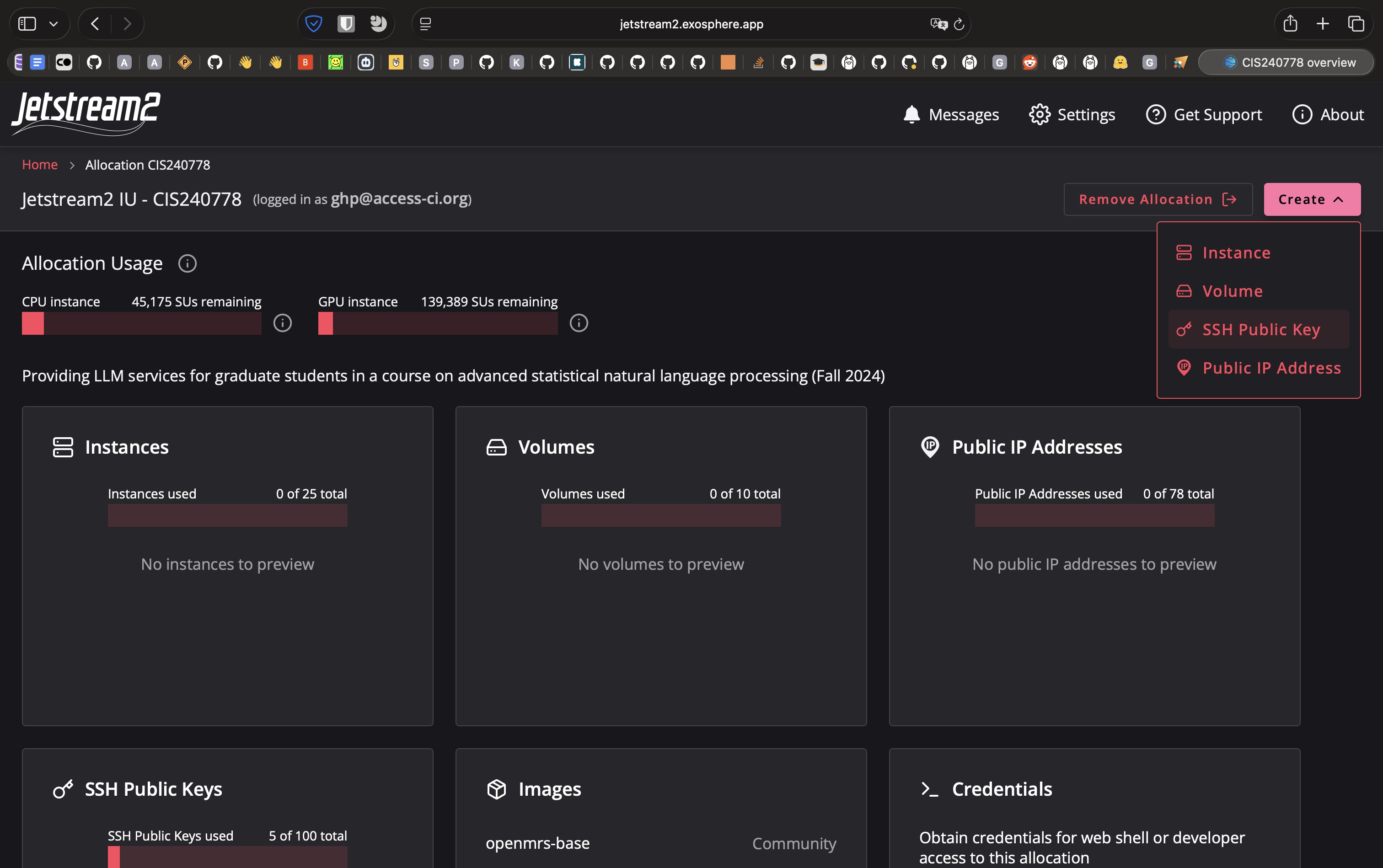Click the 'Community' label beside openmrs-base
The width and height of the screenshot is (1383, 868).
point(794,843)
